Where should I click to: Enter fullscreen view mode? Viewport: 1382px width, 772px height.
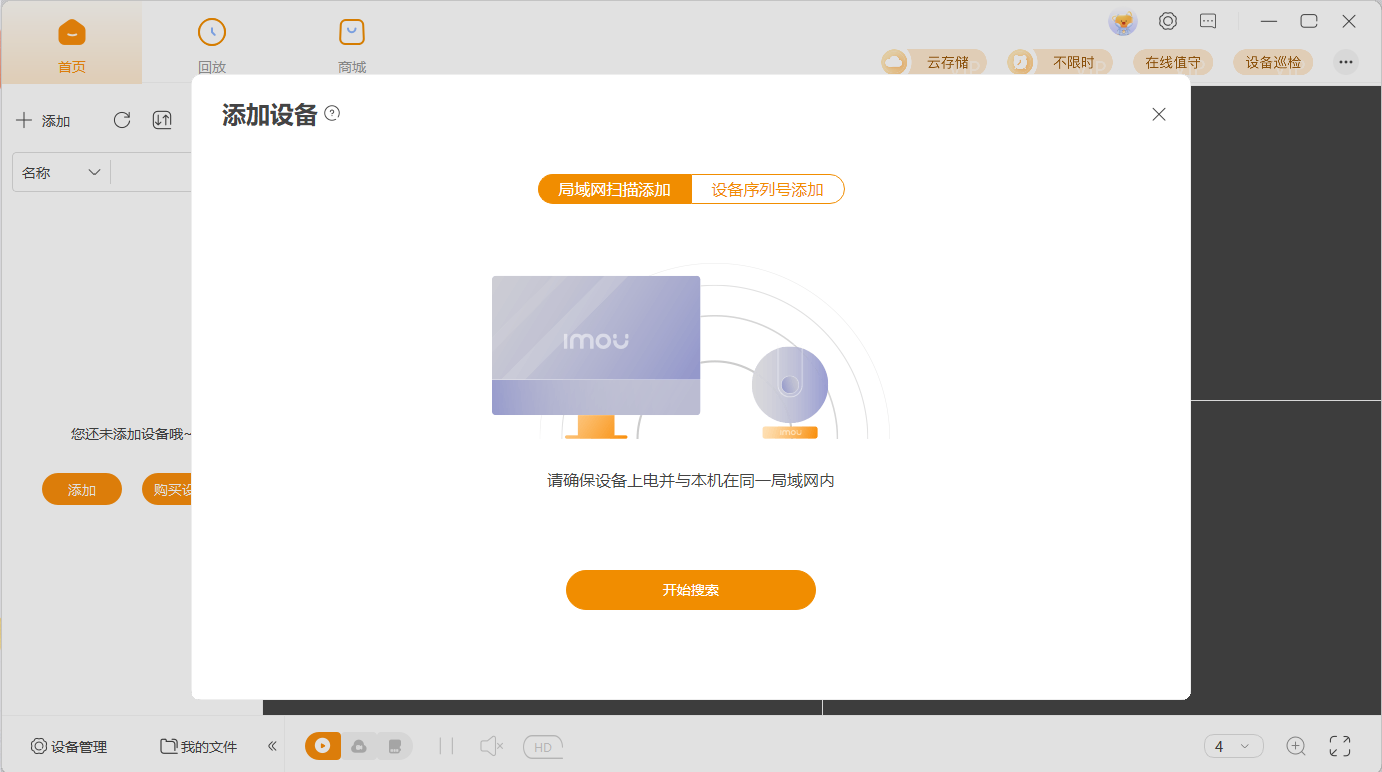coord(1340,746)
